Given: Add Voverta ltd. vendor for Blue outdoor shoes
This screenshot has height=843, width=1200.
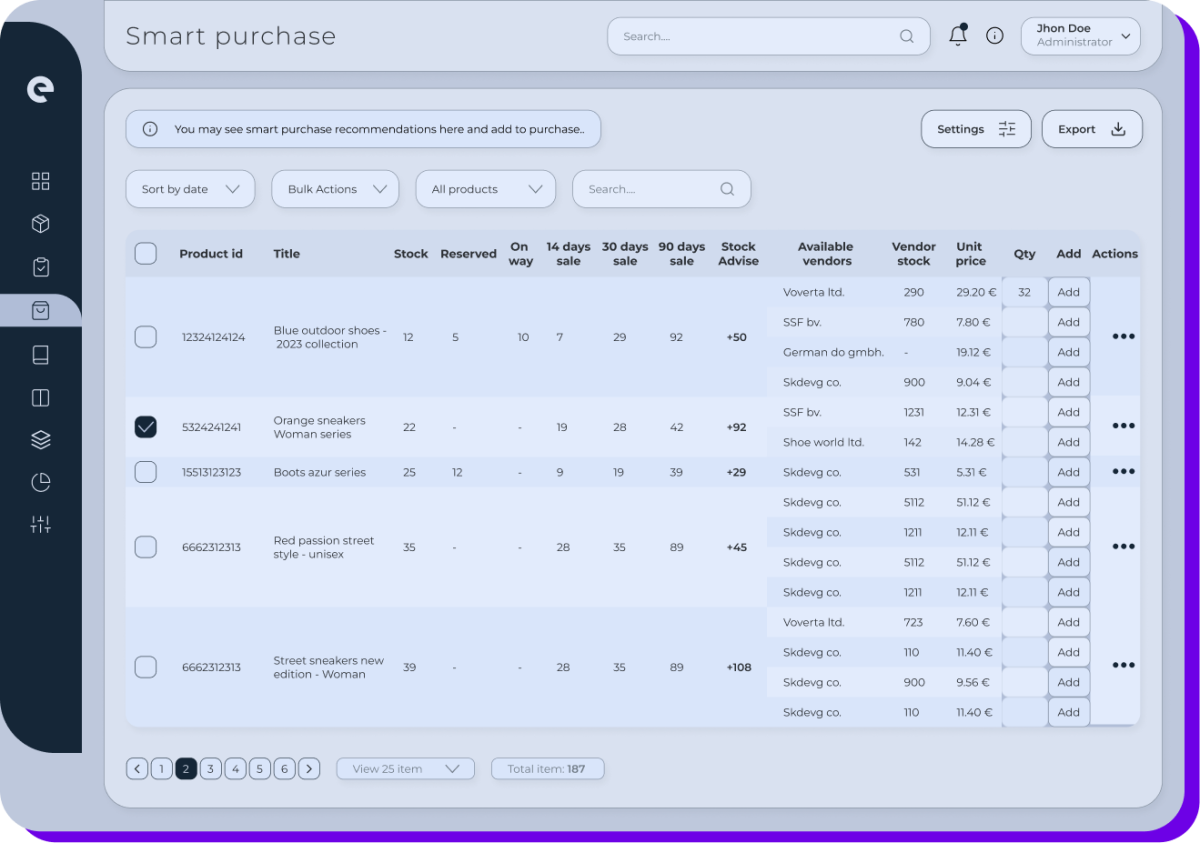Looking at the screenshot, I should (1068, 291).
